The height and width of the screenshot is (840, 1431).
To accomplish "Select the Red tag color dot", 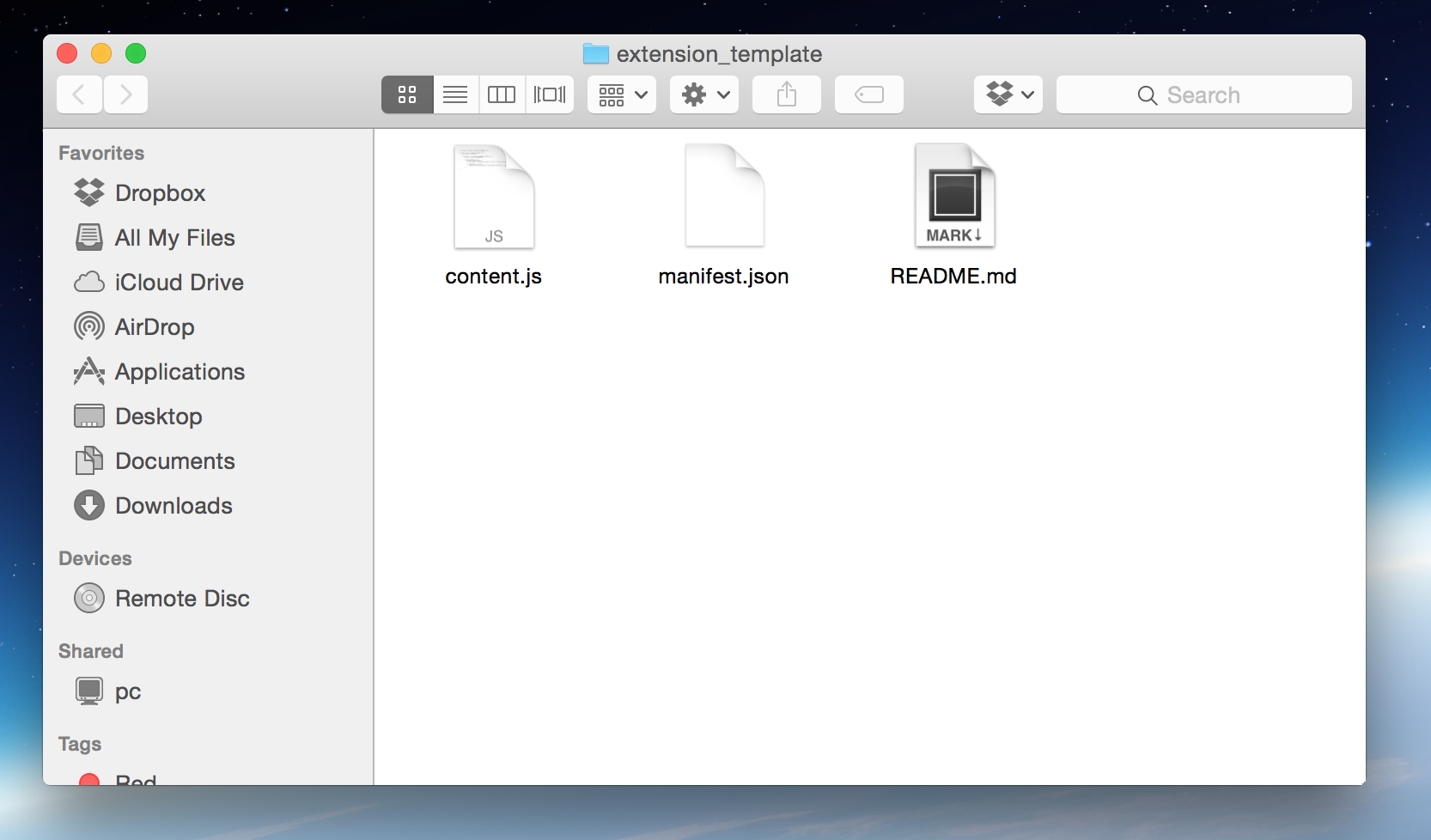I will 88,779.
